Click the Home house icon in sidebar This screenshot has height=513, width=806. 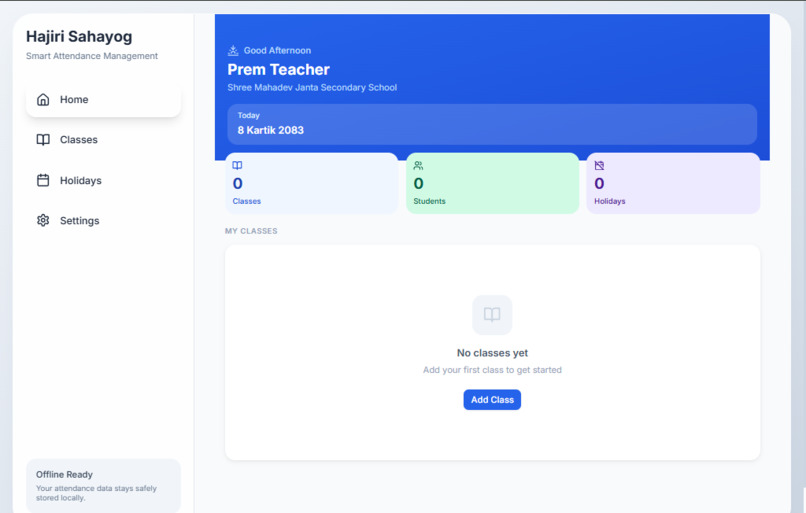(43, 99)
